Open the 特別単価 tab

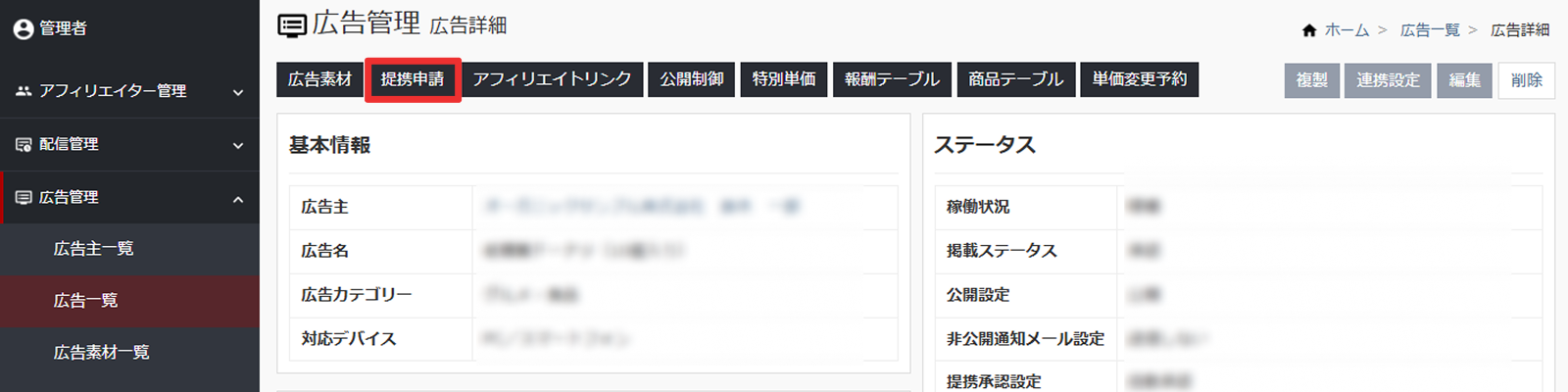[x=784, y=79]
